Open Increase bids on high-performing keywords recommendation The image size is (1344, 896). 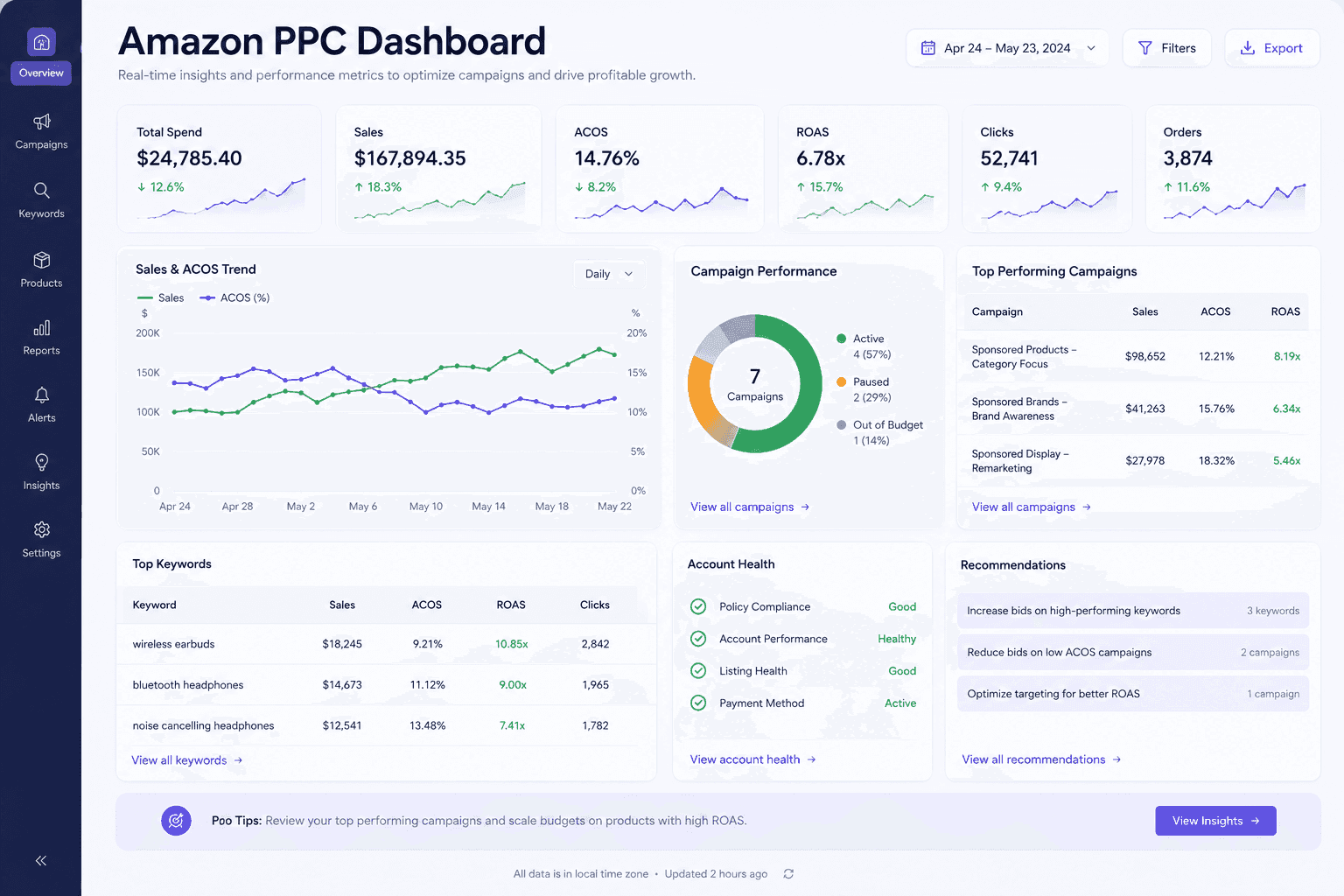click(x=1133, y=611)
